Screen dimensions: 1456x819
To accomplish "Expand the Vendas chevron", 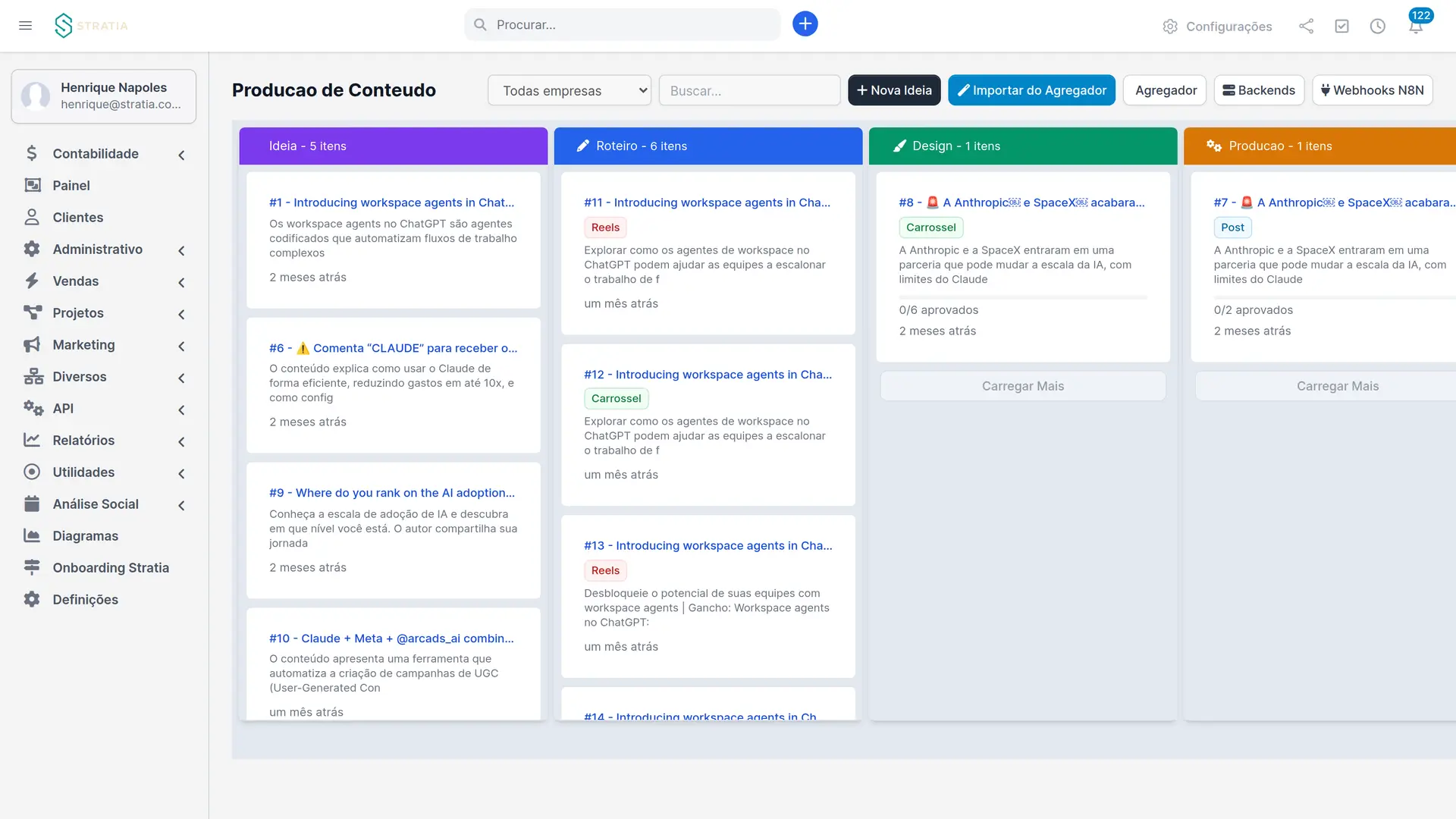I will point(181,283).
